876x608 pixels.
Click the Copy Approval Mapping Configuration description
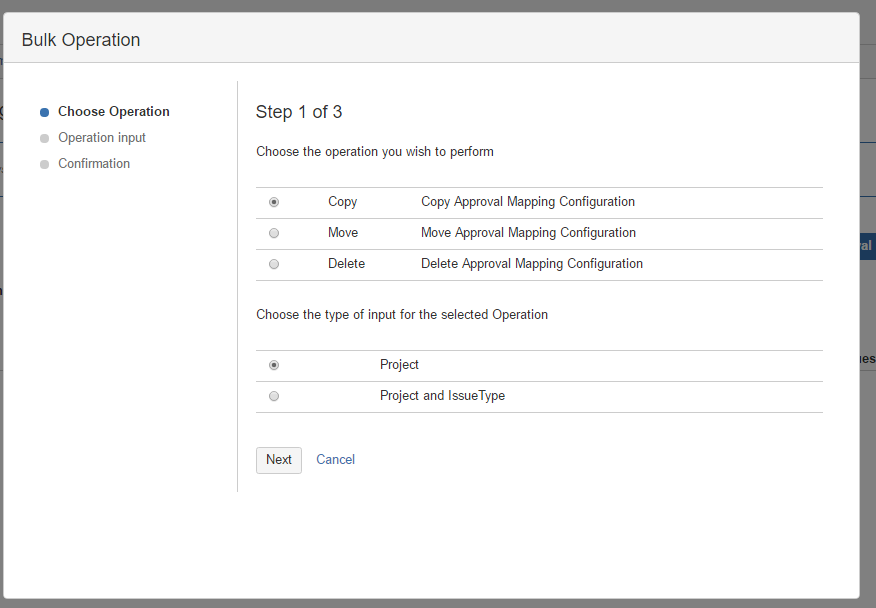coord(528,202)
